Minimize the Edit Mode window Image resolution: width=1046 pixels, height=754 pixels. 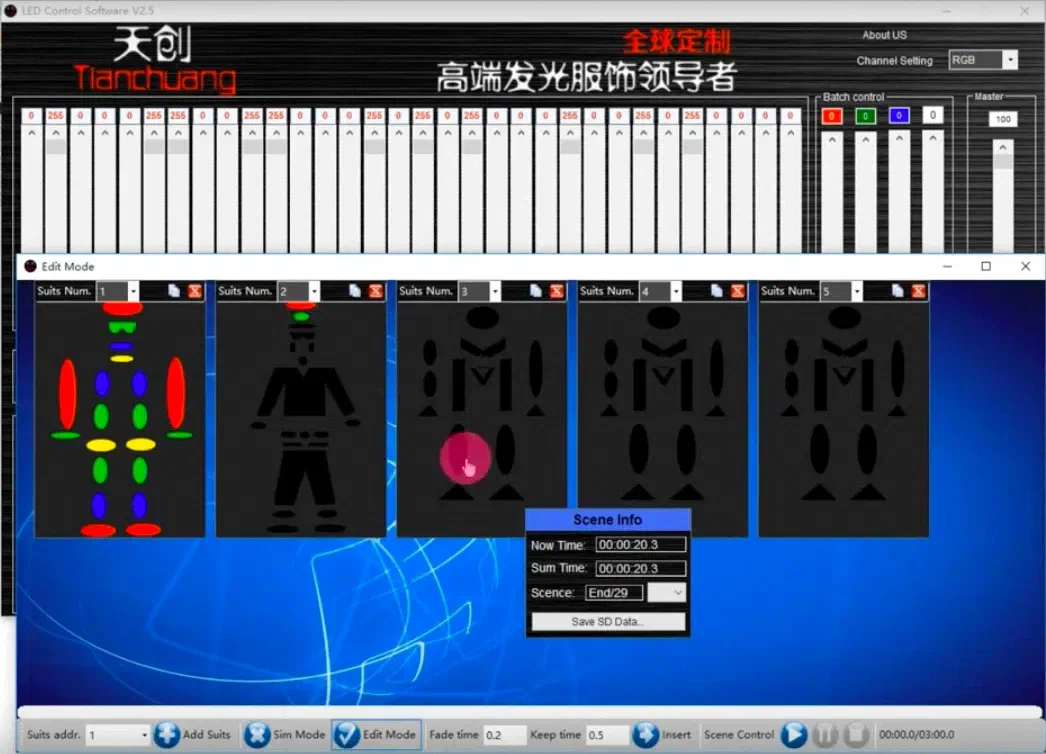(947, 266)
